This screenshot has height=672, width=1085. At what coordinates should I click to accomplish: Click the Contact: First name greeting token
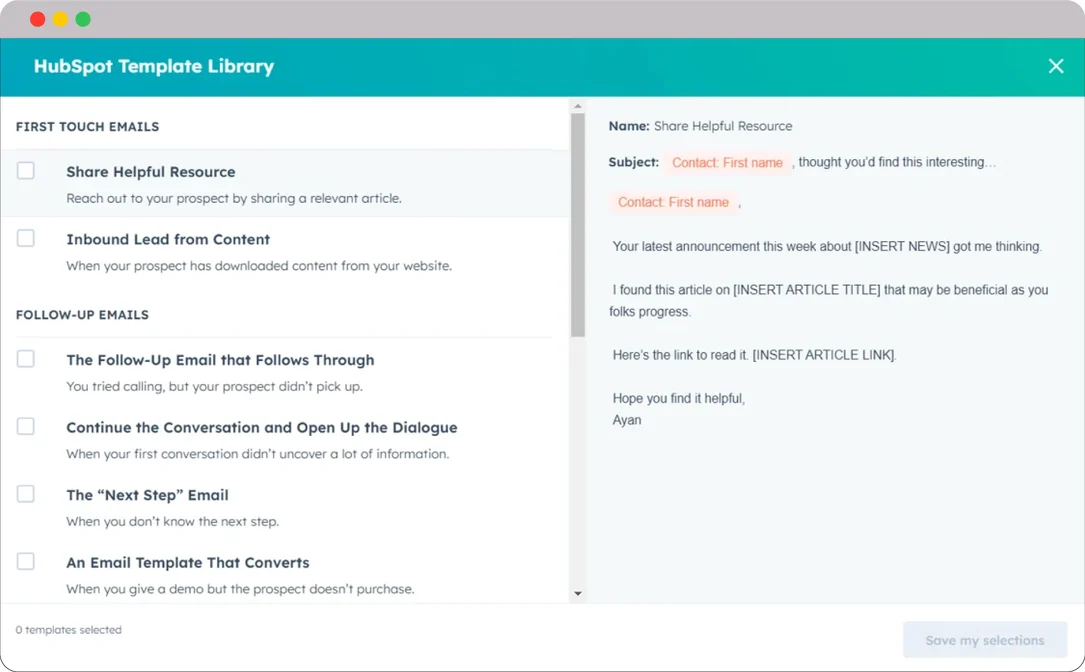tap(676, 201)
